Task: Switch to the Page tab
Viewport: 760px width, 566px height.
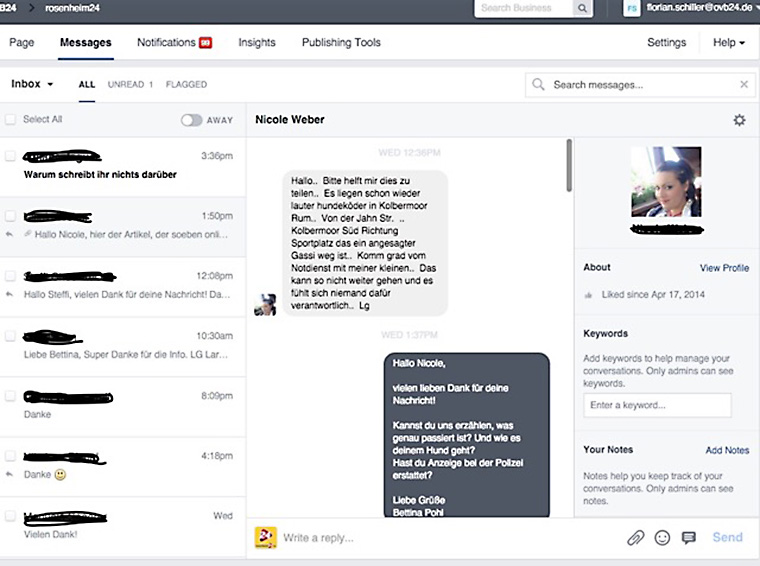Action: [22, 43]
